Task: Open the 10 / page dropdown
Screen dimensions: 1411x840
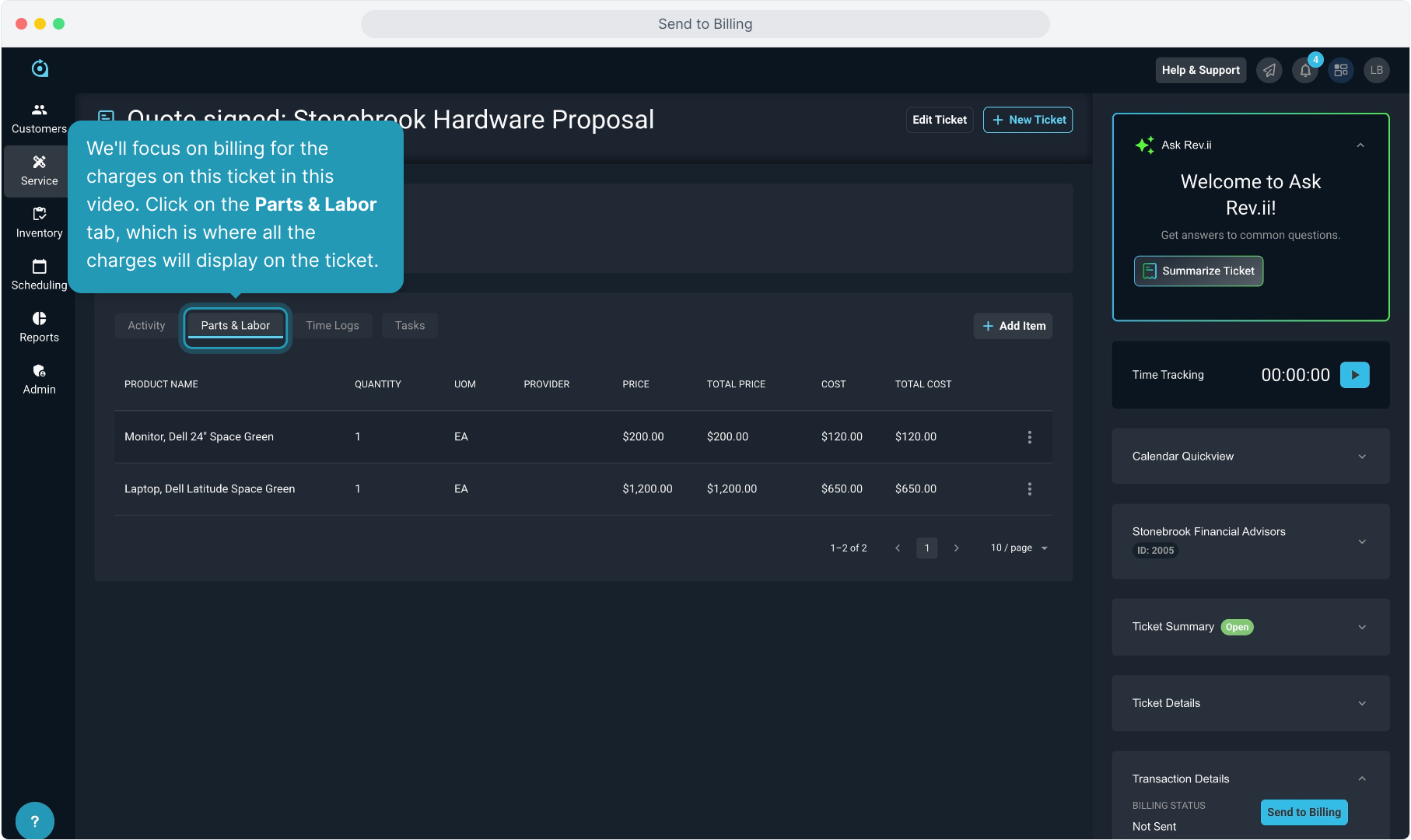Action: click(1019, 548)
